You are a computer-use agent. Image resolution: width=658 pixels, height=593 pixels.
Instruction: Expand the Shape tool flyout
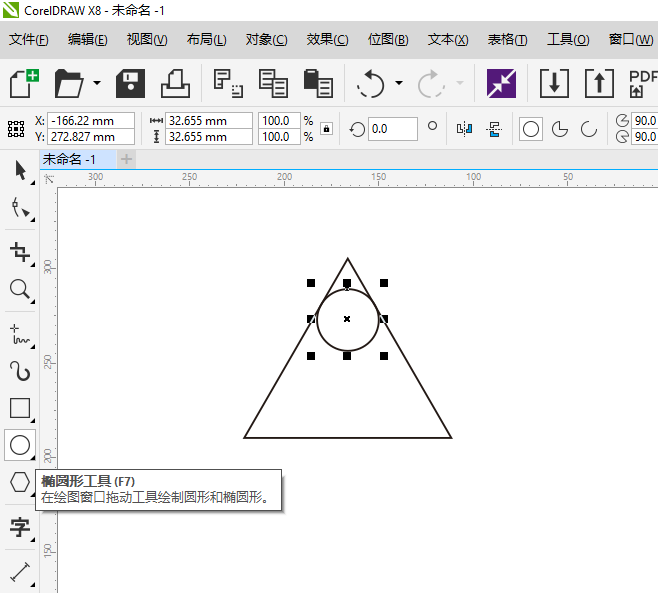(x=32, y=218)
